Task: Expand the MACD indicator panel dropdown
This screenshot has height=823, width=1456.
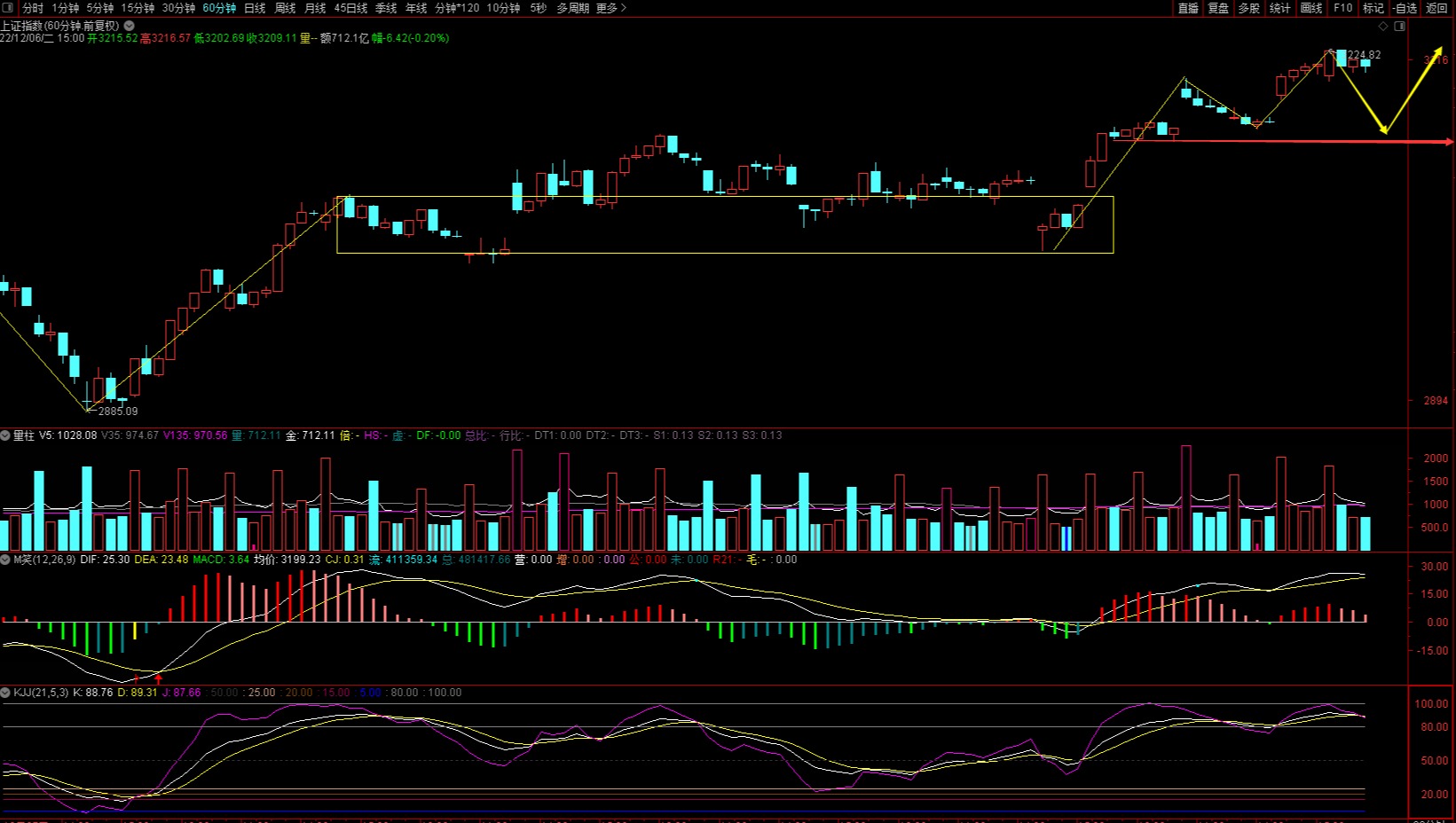Action: (x=5, y=560)
